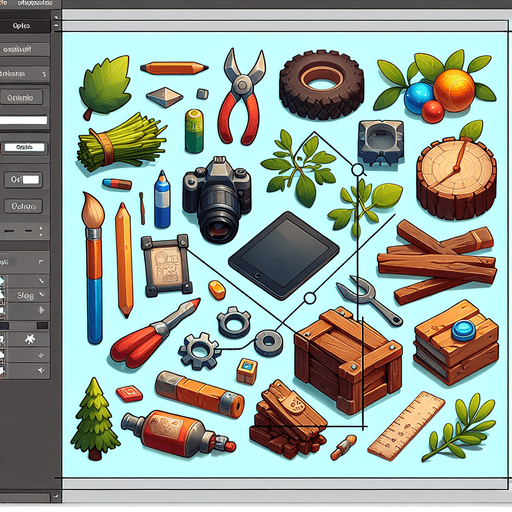Click the orange glue bottle sprite
Screen dimensions: 512x512
click(x=178, y=434)
